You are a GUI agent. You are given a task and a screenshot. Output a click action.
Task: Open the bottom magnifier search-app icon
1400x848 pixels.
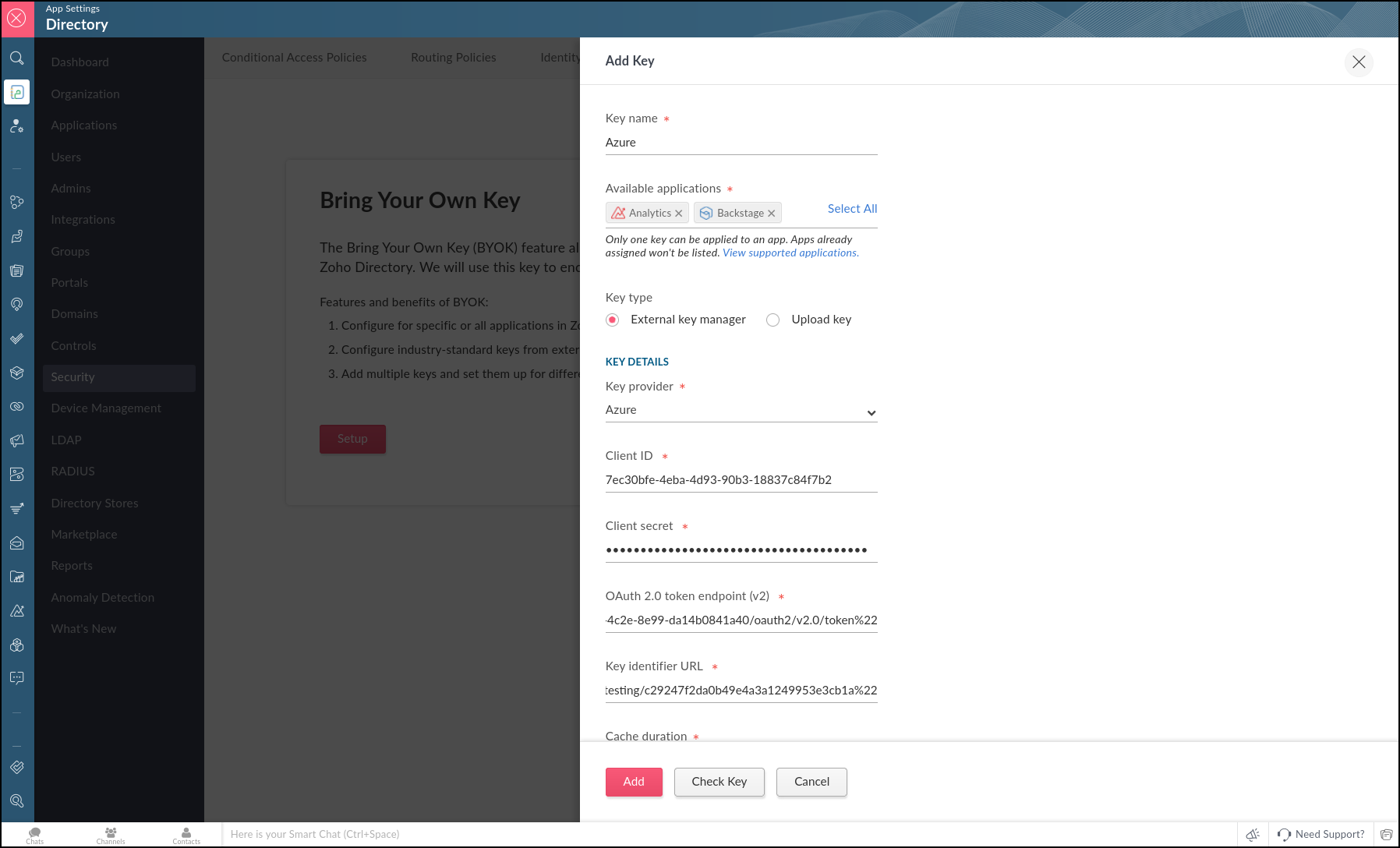point(17,800)
